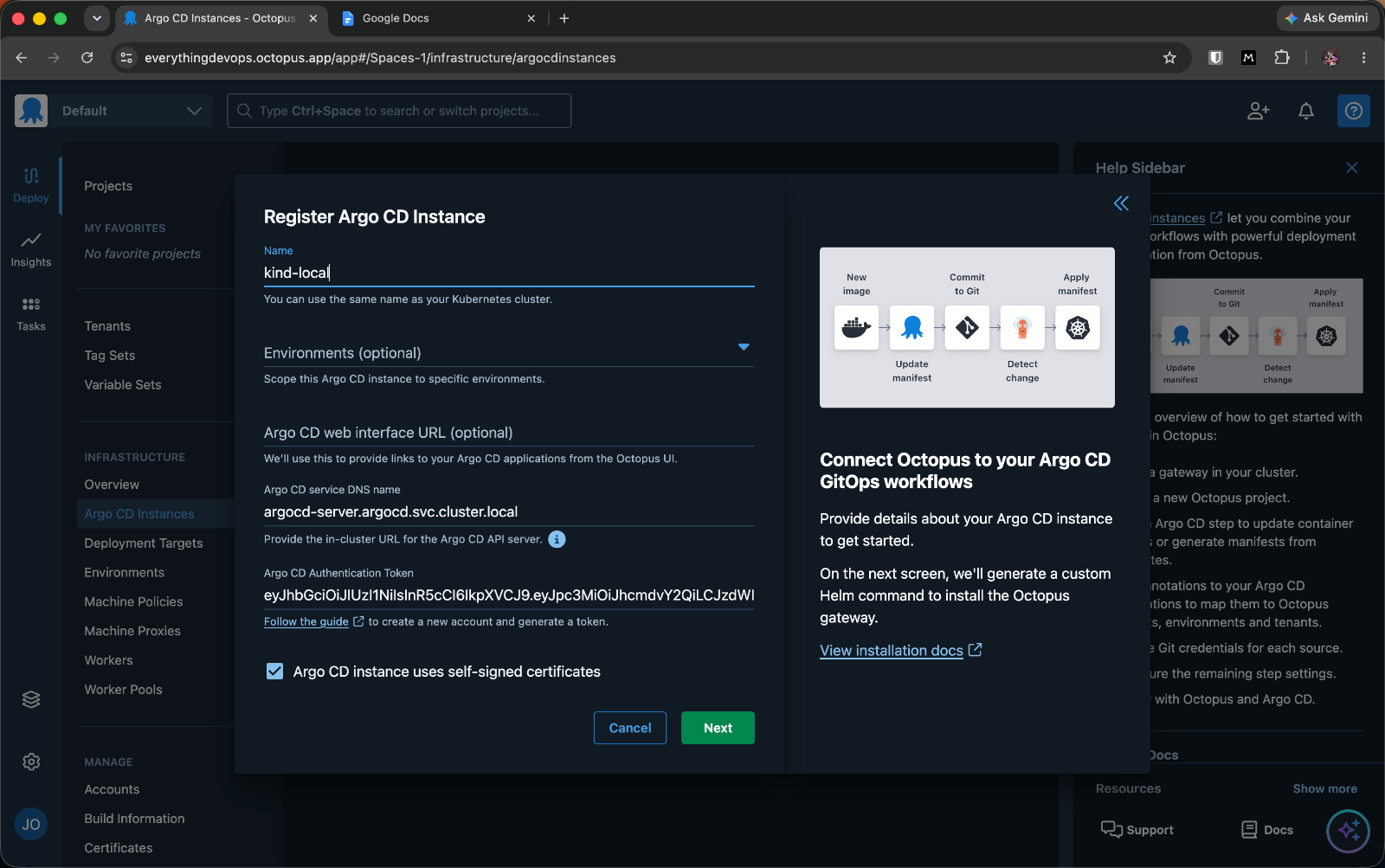Click the Octopus logo in the header
The width and height of the screenshot is (1385, 868).
tap(31, 111)
